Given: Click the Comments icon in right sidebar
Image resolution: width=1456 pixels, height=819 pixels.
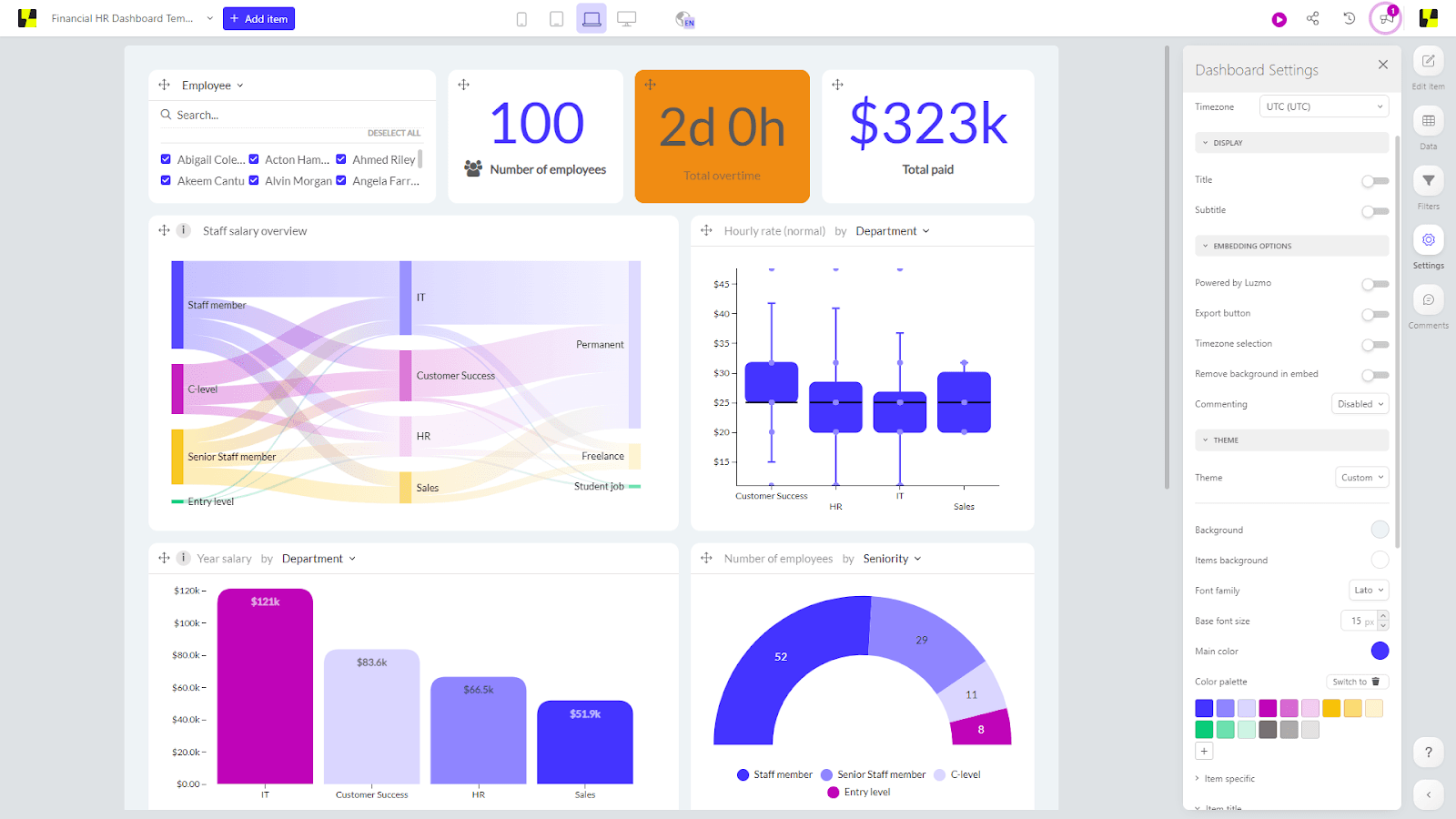Looking at the screenshot, I should [x=1428, y=300].
